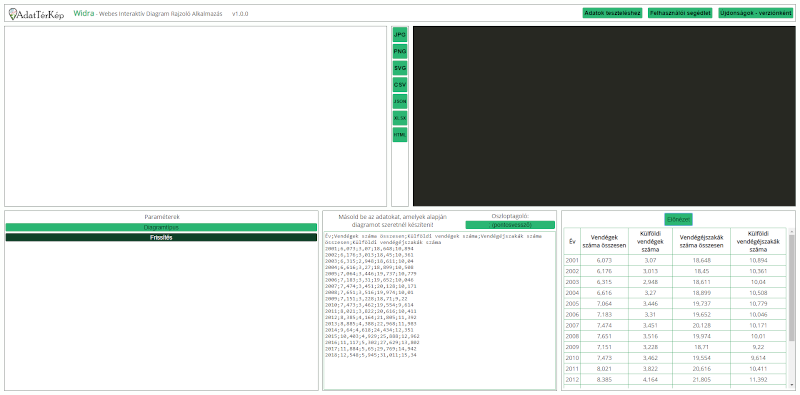Click the 20,128 cell in table
The height and width of the screenshot is (395, 800).
(702, 326)
